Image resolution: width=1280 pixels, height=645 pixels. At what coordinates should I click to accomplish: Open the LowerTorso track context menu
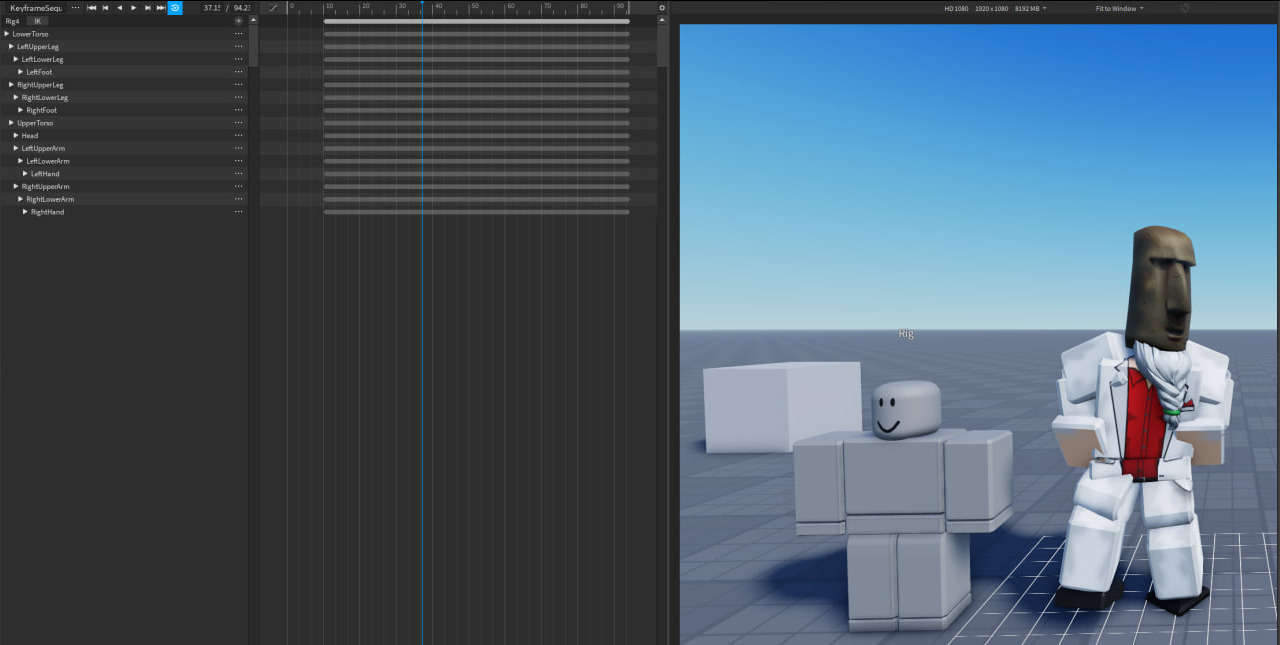coord(238,33)
